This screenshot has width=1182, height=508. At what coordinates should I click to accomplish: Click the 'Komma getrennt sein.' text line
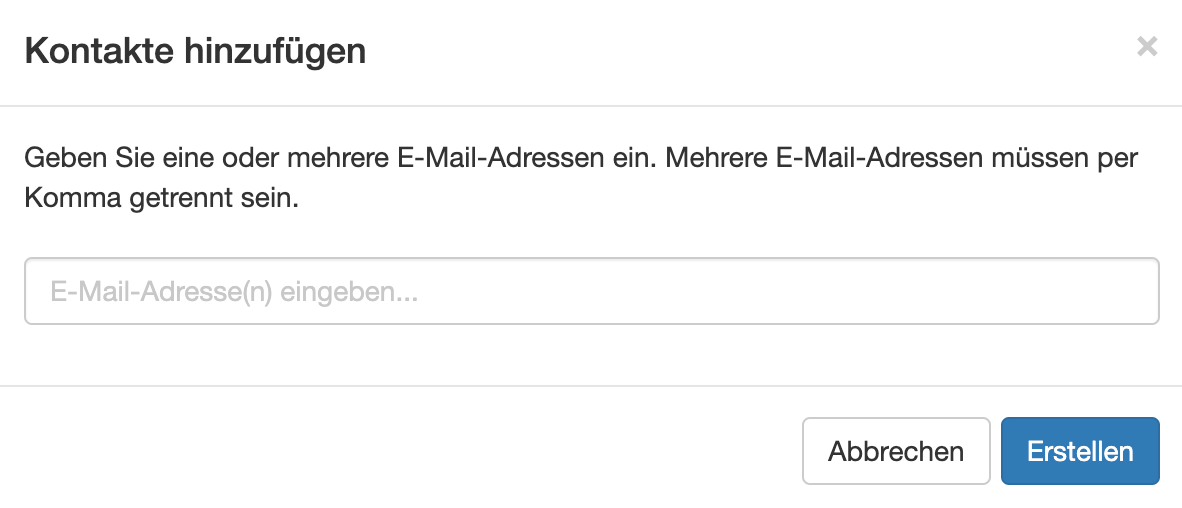(162, 198)
